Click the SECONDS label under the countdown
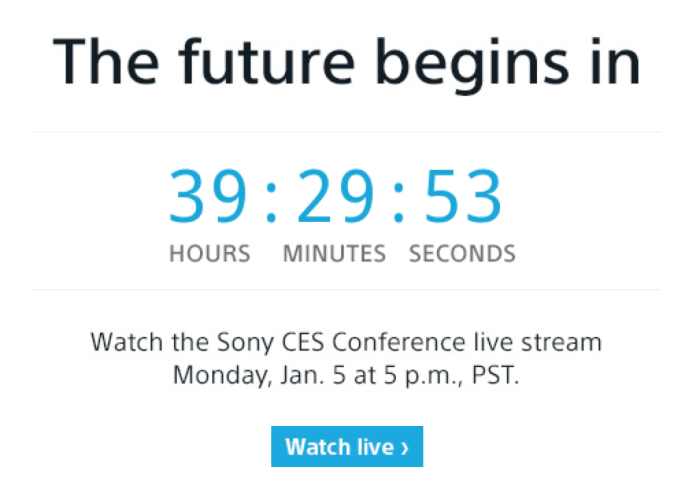This screenshot has height=489, width=700. point(462,254)
